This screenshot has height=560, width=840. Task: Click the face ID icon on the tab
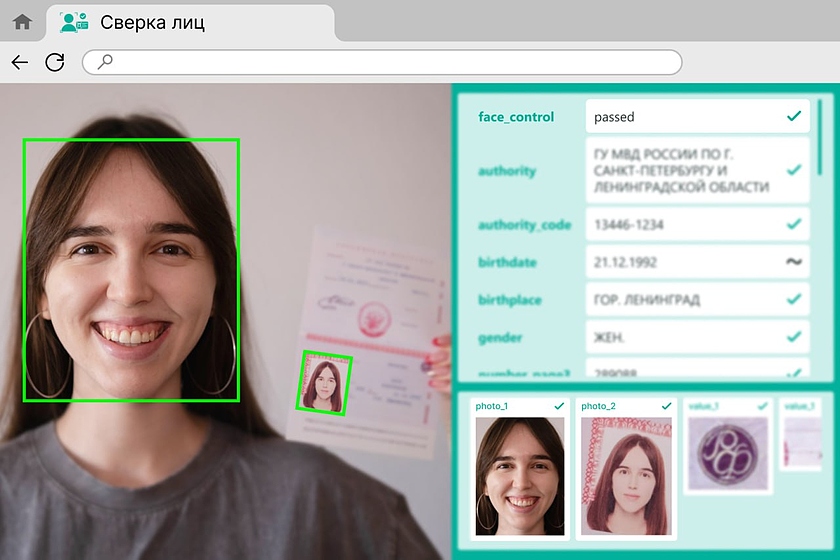73,22
